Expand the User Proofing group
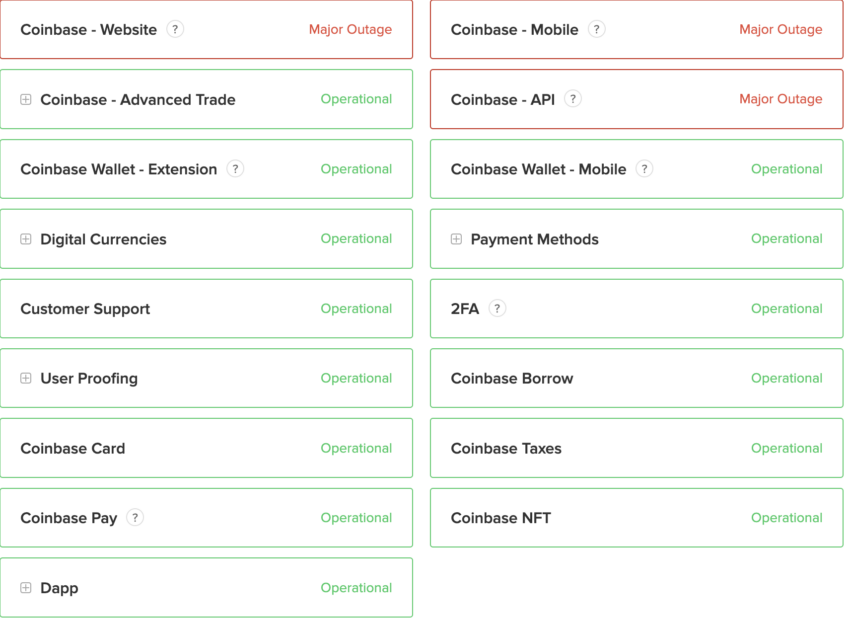The height and width of the screenshot is (624, 850). (x=25, y=378)
